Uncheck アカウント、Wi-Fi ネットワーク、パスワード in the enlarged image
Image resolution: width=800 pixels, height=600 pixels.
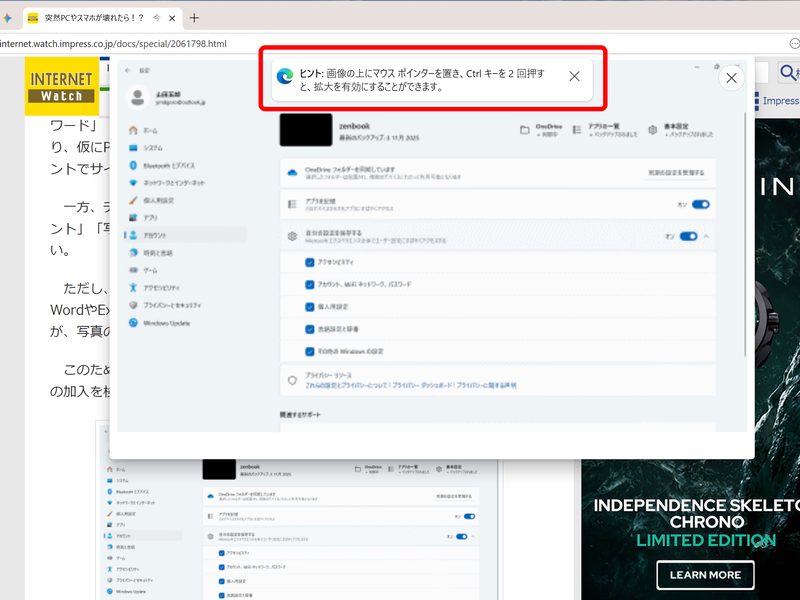[x=310, y=284]
